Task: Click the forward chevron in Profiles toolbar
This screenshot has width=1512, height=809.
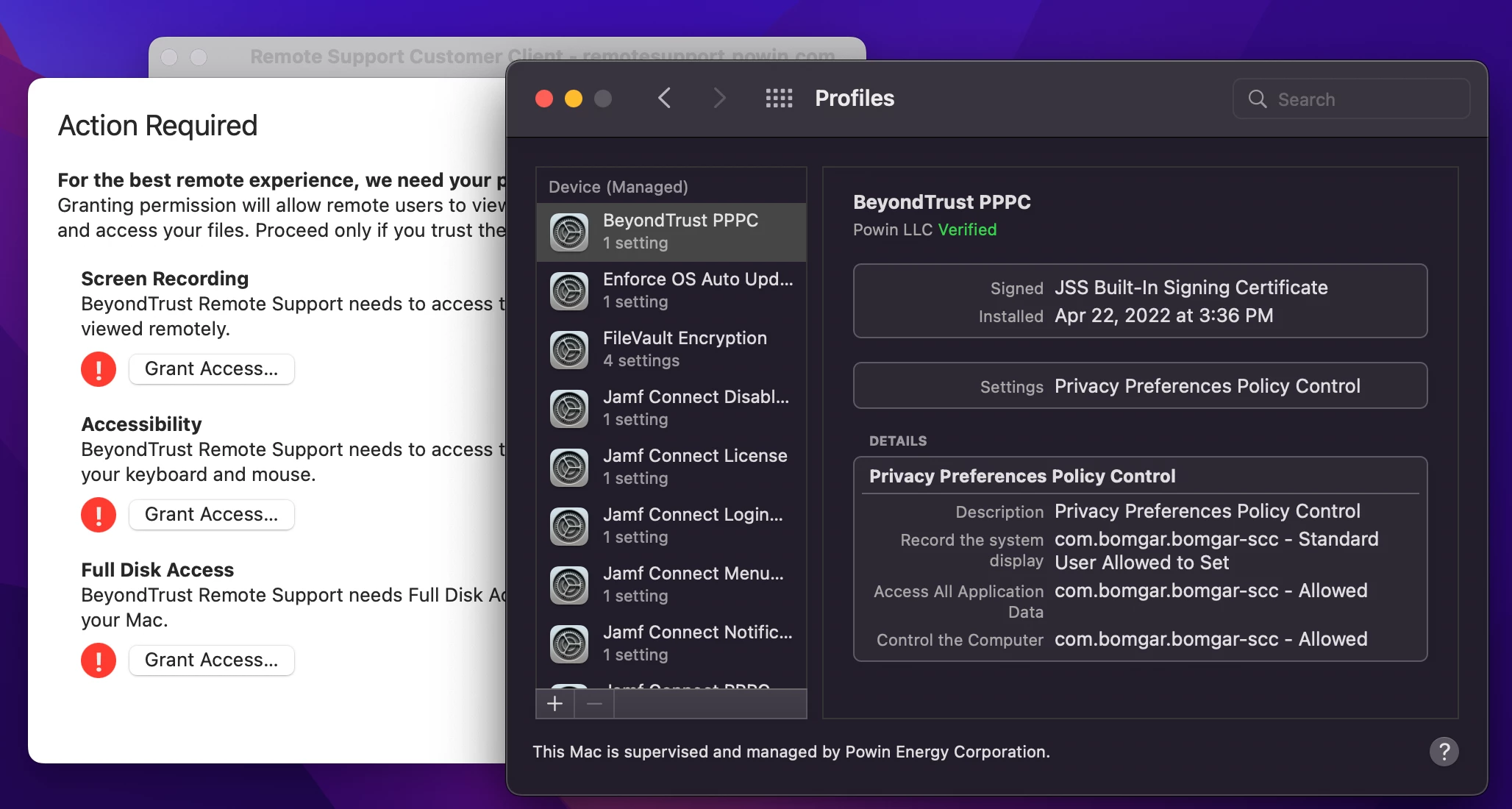Action: click(x=719, y=98)
